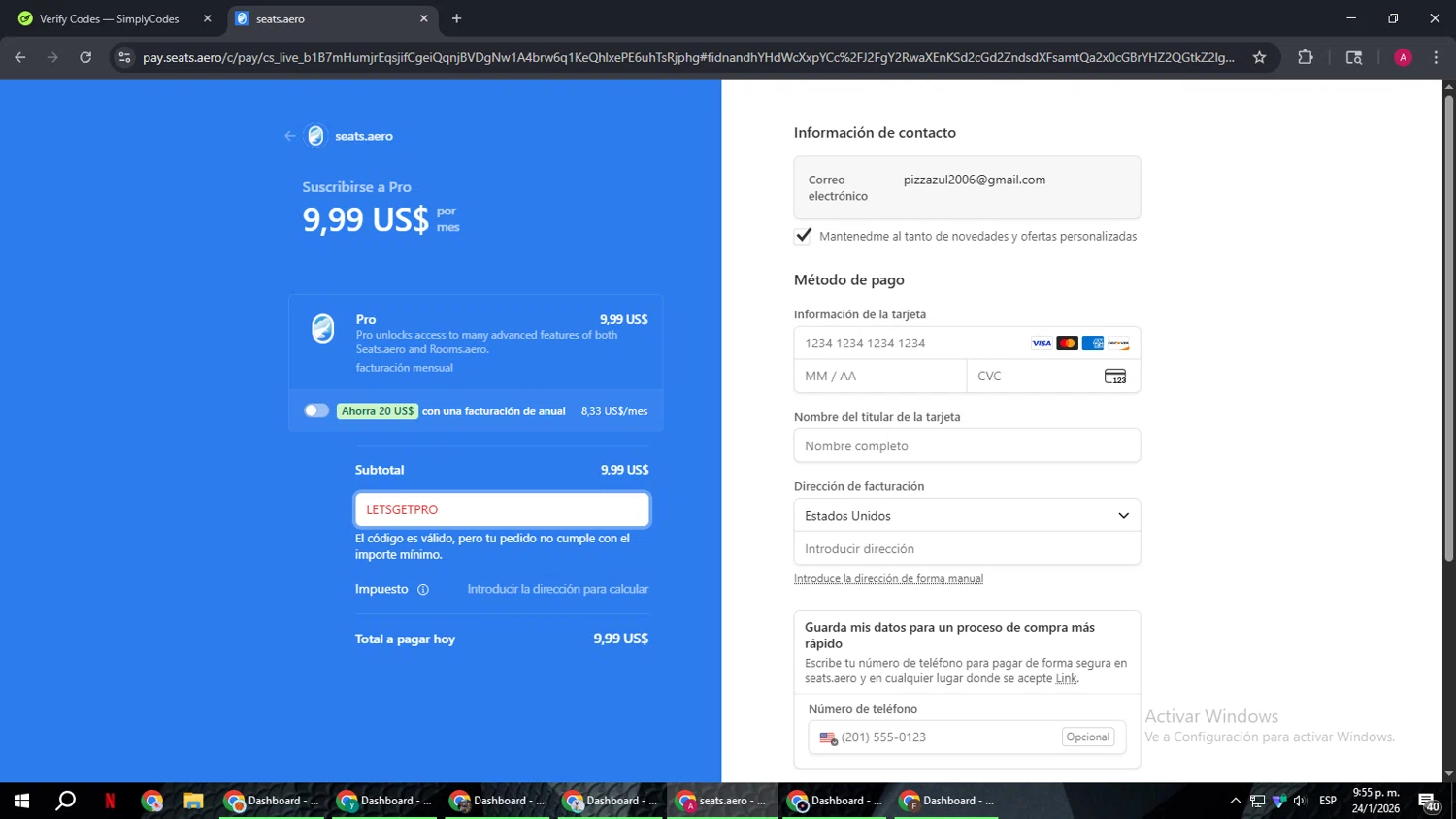Open the tab search icon in Chrome toolbar
The height and width of the screenshot is (819, 1456).
point(1354,57)
